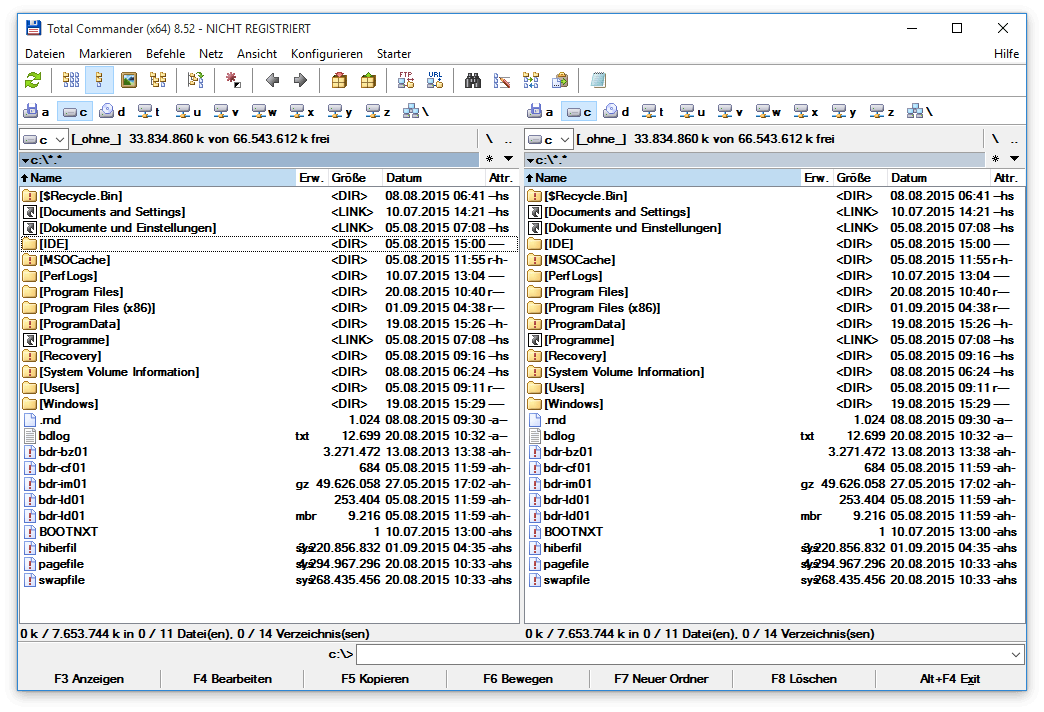Go forward with the right arrow

(x=301, y=81)
